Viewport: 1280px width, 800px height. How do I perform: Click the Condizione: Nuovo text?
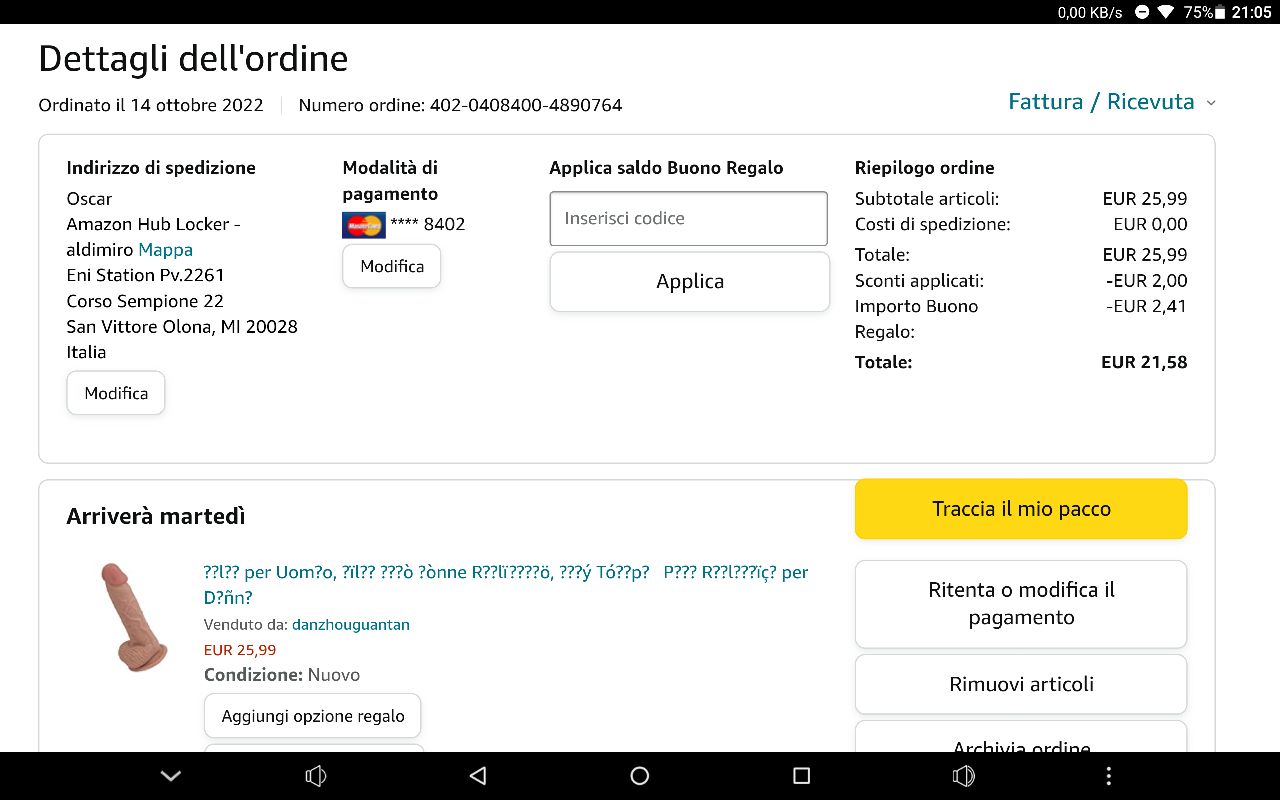(x=282, y=675)
